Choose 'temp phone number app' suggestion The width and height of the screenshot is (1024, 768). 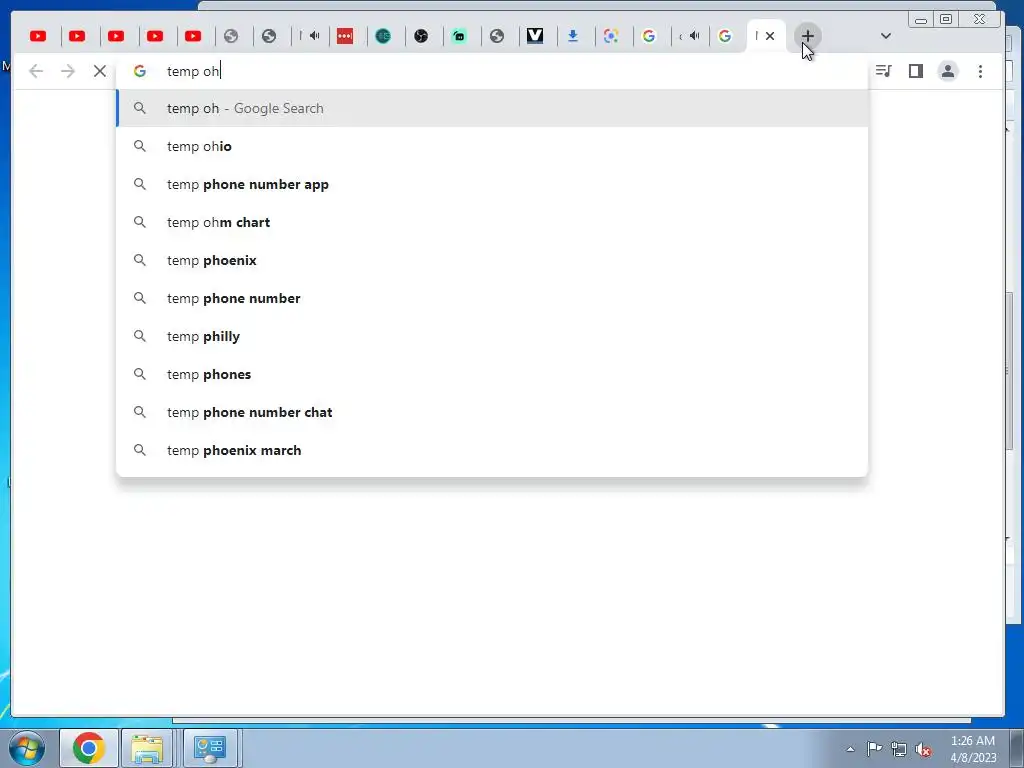click(x=492, y=184)
